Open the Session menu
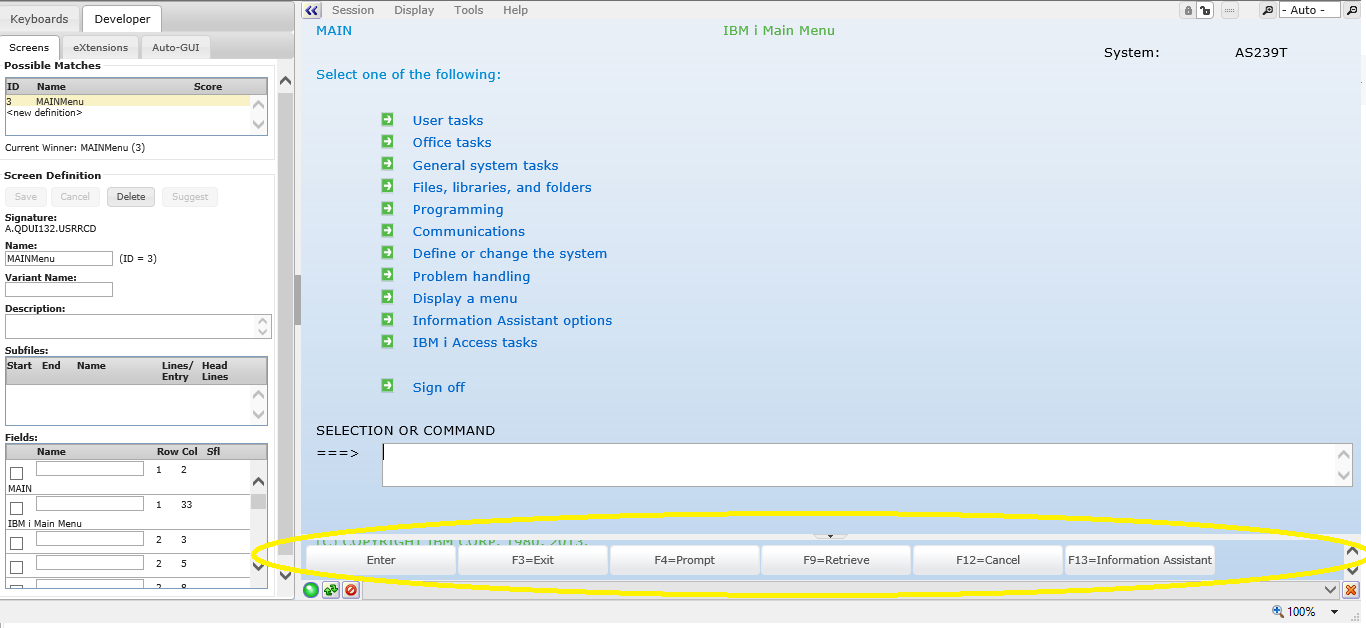 (x=353, y=10)
